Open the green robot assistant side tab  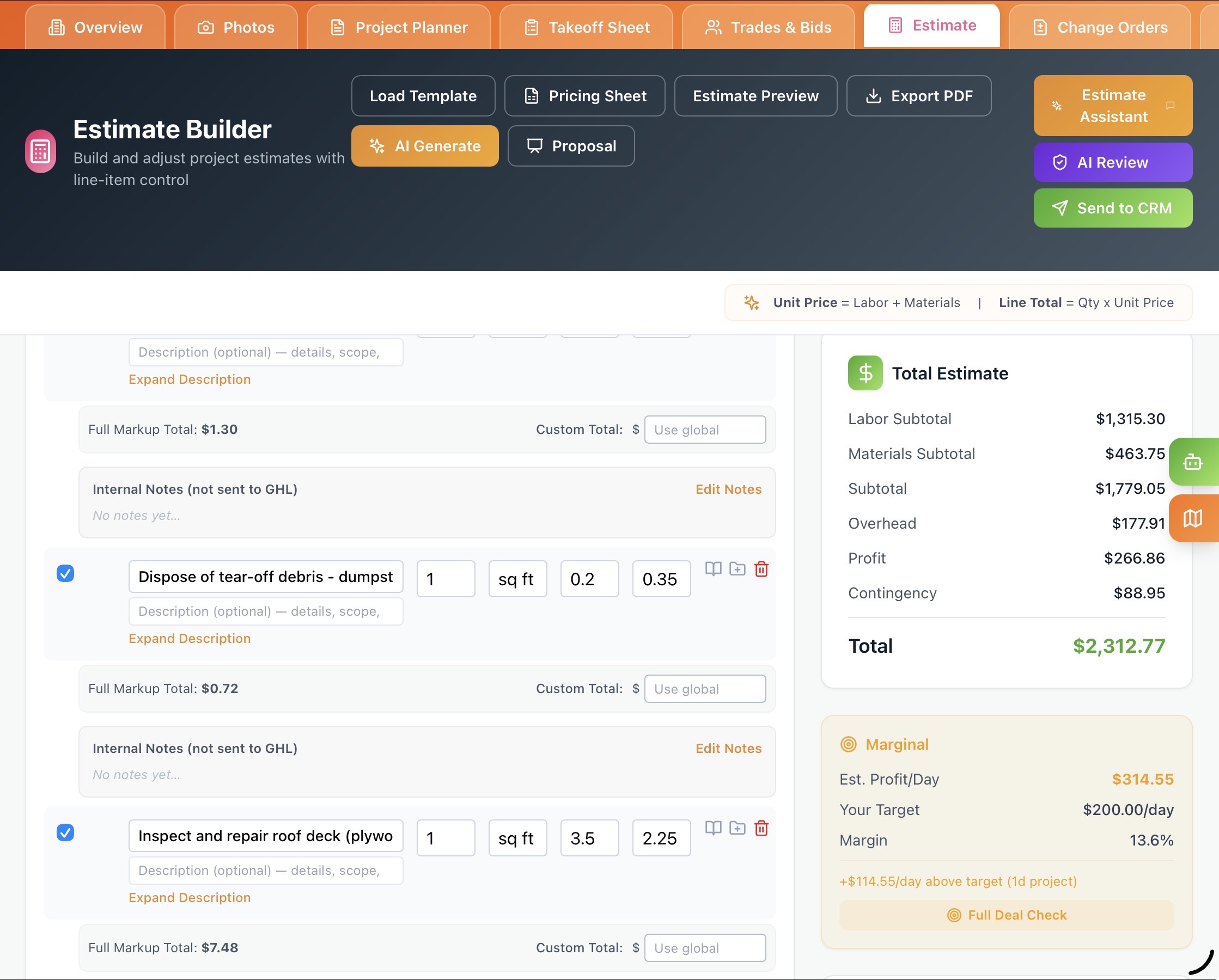pyautogui.click(x=1192, y=462)
